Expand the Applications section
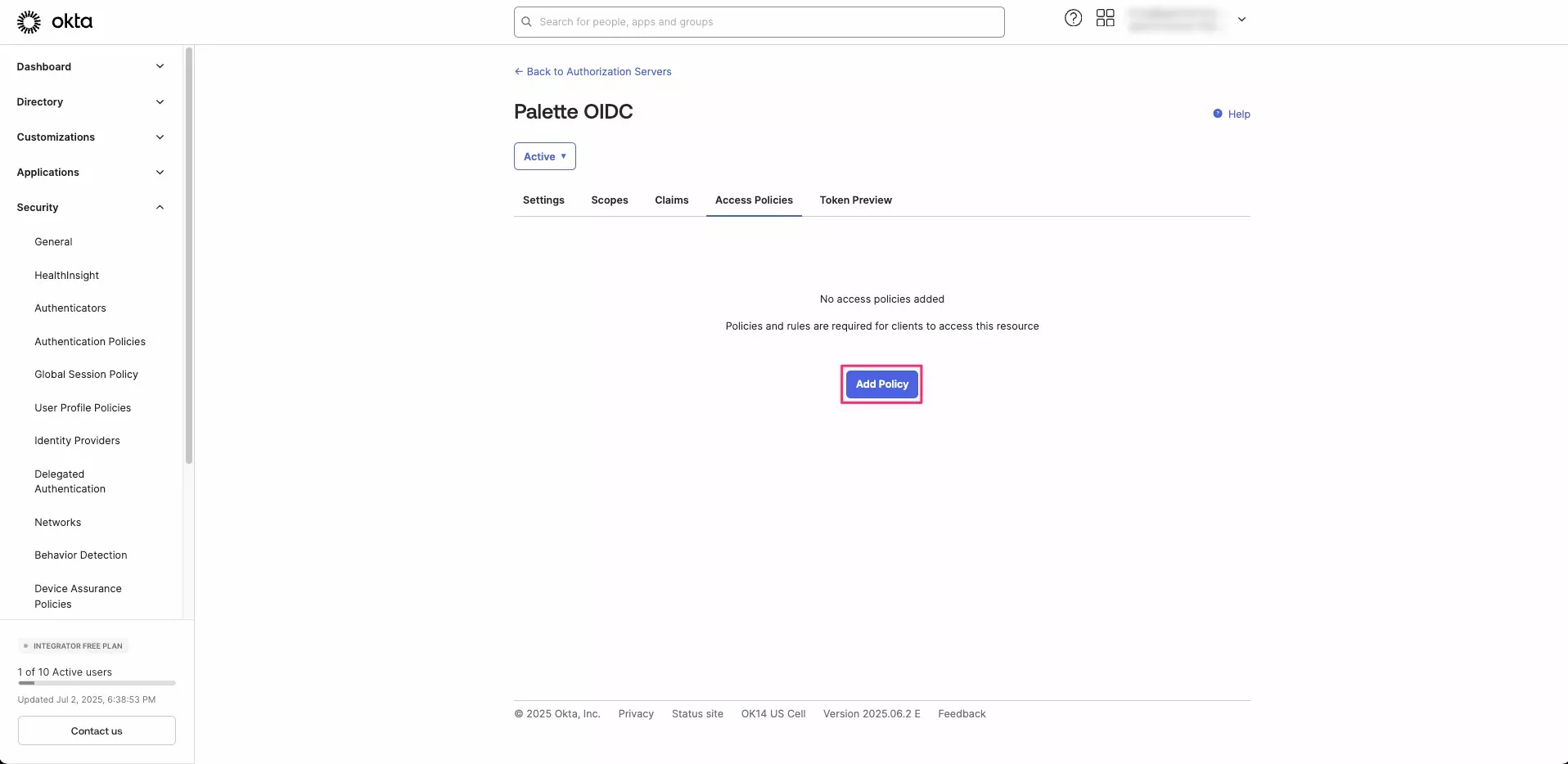The image size is (1568, 764). point(90,172)
